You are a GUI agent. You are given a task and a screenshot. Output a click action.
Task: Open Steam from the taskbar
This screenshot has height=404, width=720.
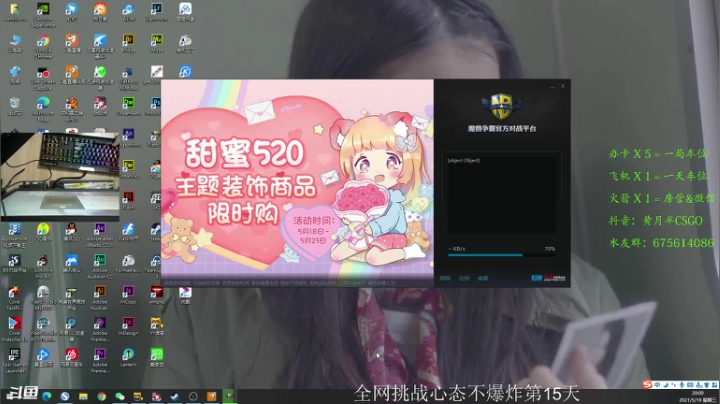click(174, 396)
